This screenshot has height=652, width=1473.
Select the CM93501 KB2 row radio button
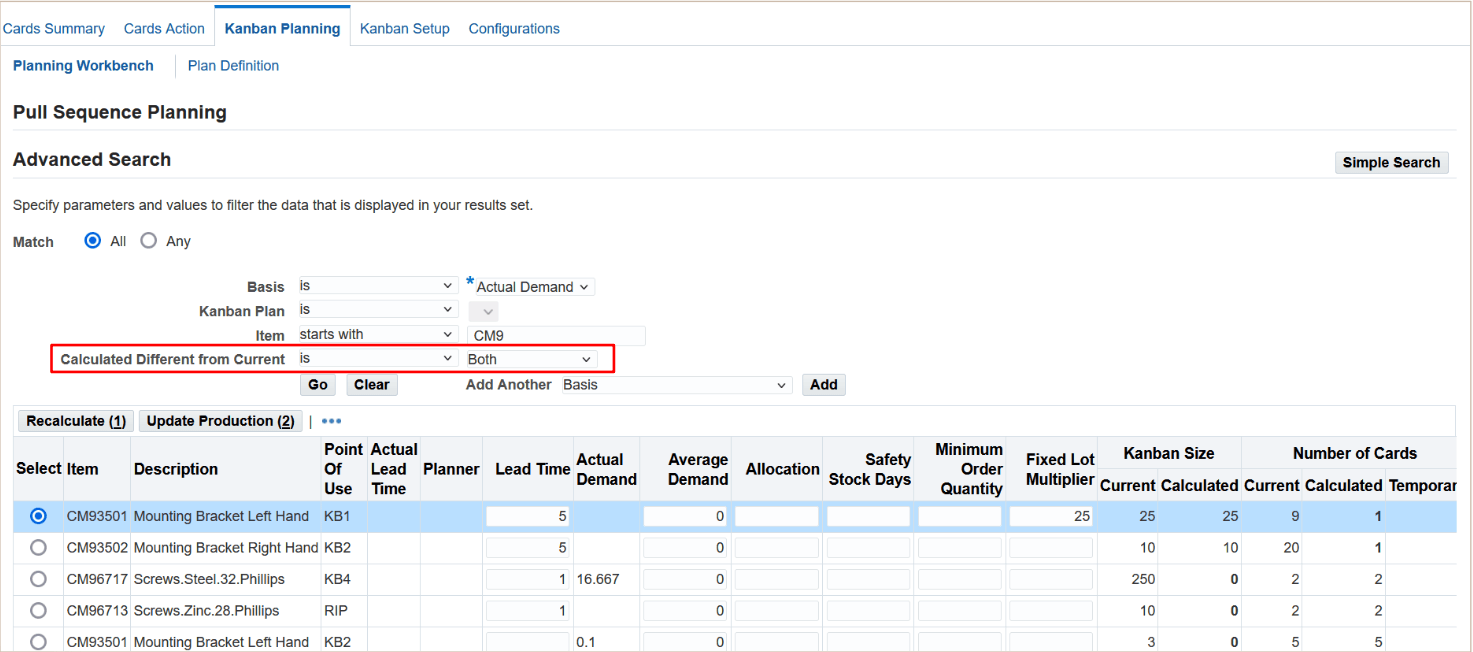coord(38,642)
